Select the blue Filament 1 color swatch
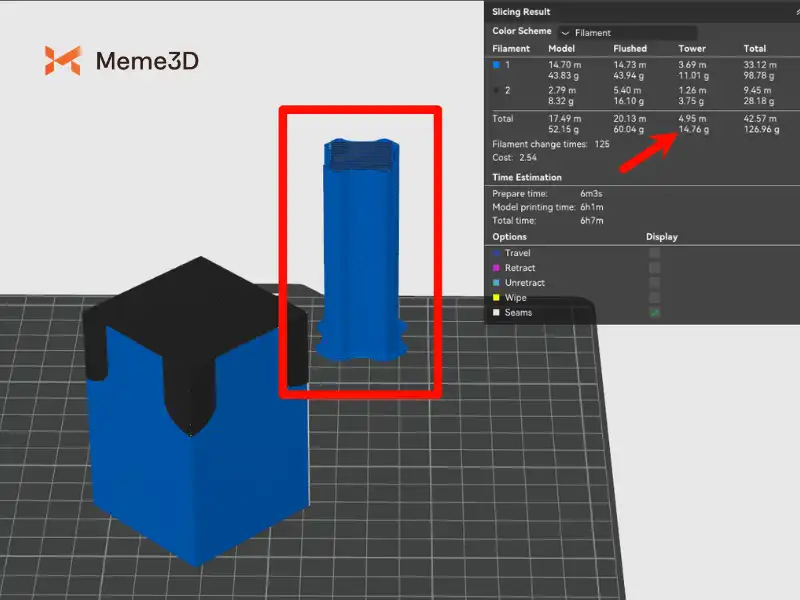This screenshot has height=600, width=800. tap(497, 63)
